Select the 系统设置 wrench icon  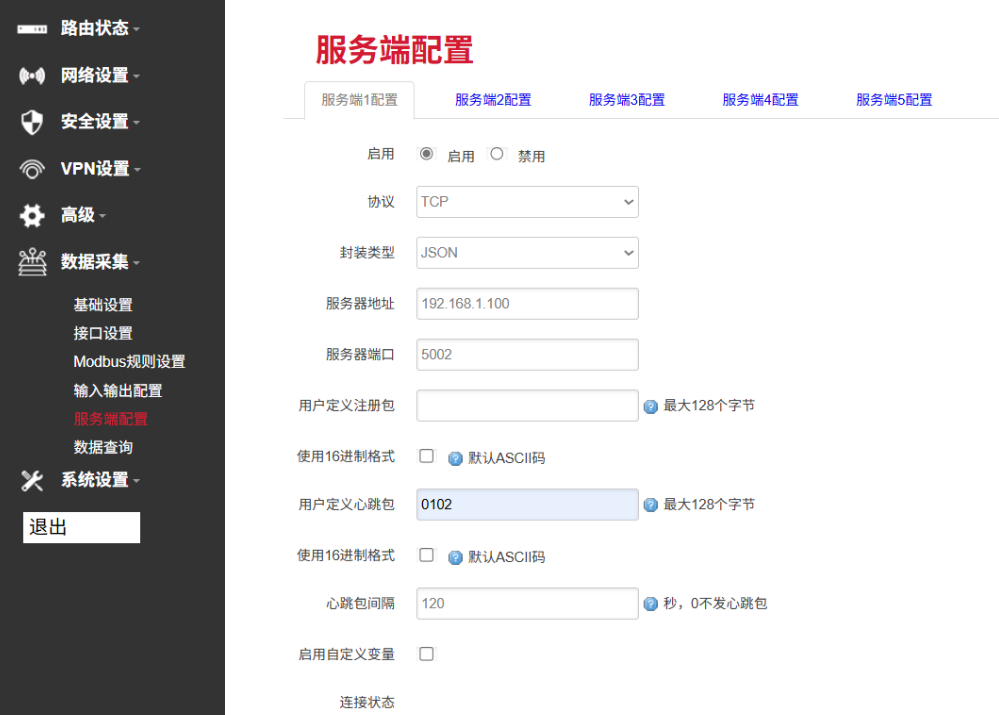tap(30, 480)
